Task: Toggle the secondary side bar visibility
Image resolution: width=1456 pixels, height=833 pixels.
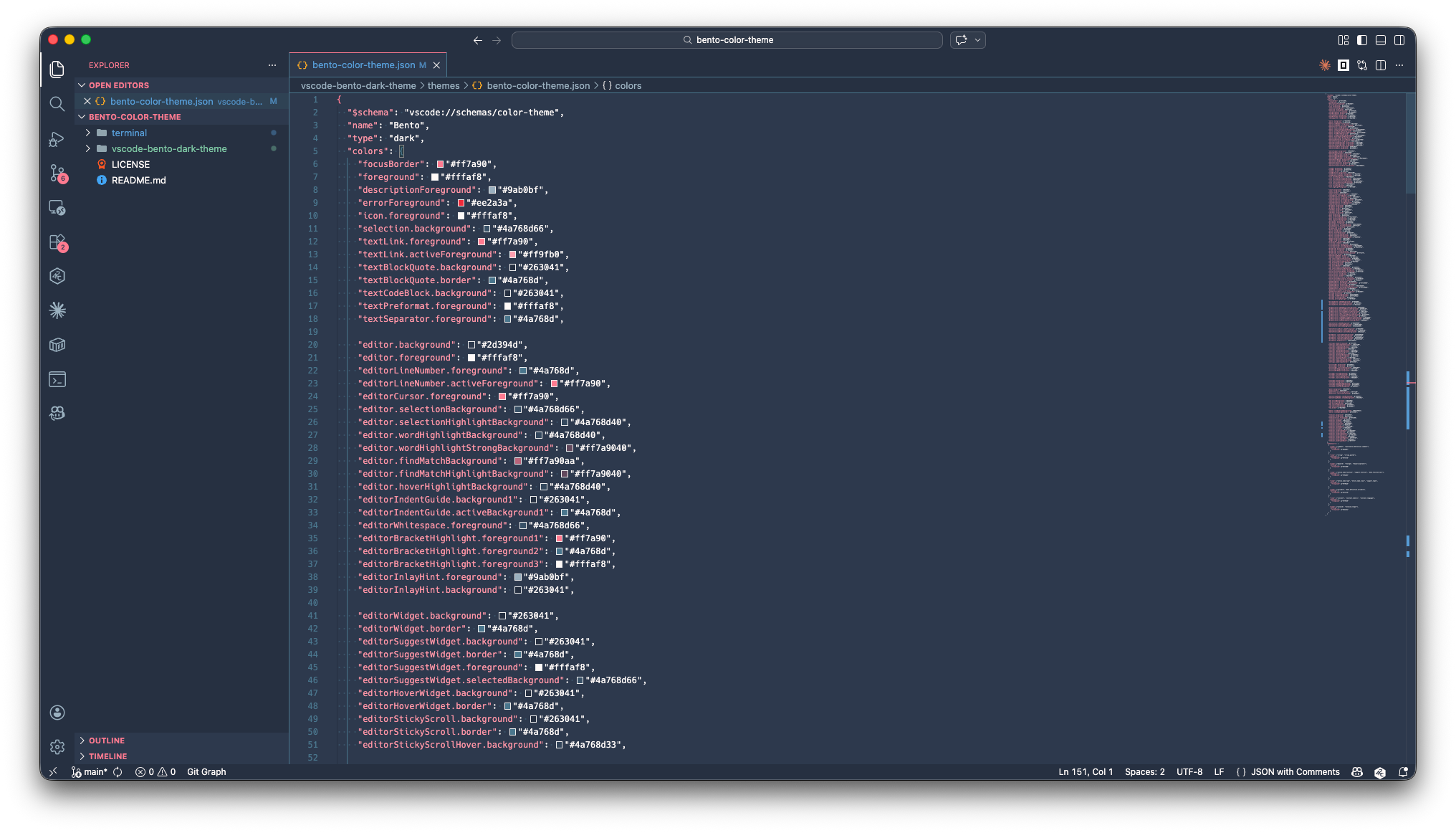Action: [1399, 40]
